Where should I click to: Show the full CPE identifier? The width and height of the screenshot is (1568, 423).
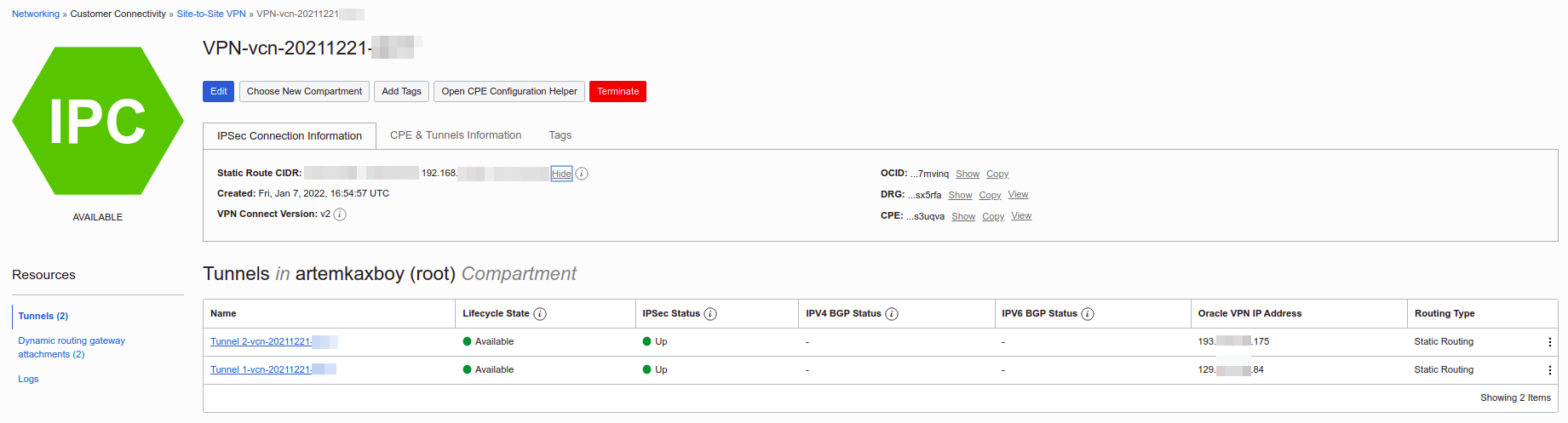[963, 216]
